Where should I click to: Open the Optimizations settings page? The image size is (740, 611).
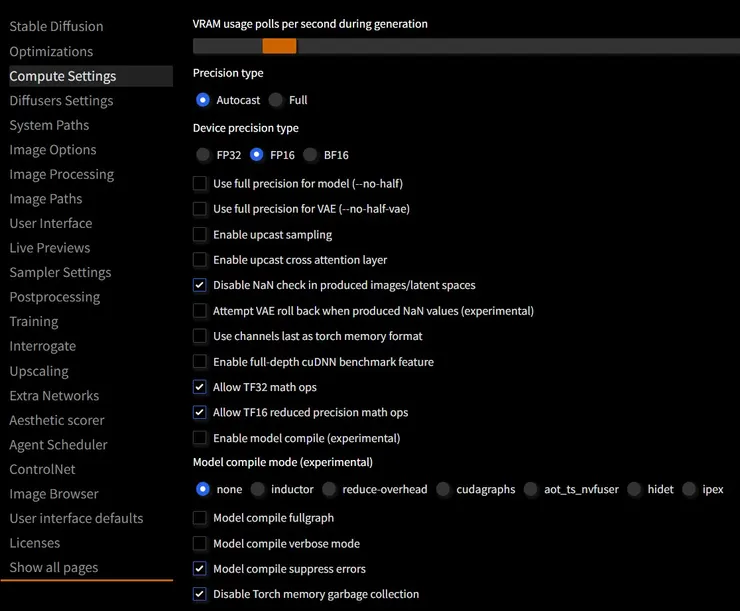[51, 51]
